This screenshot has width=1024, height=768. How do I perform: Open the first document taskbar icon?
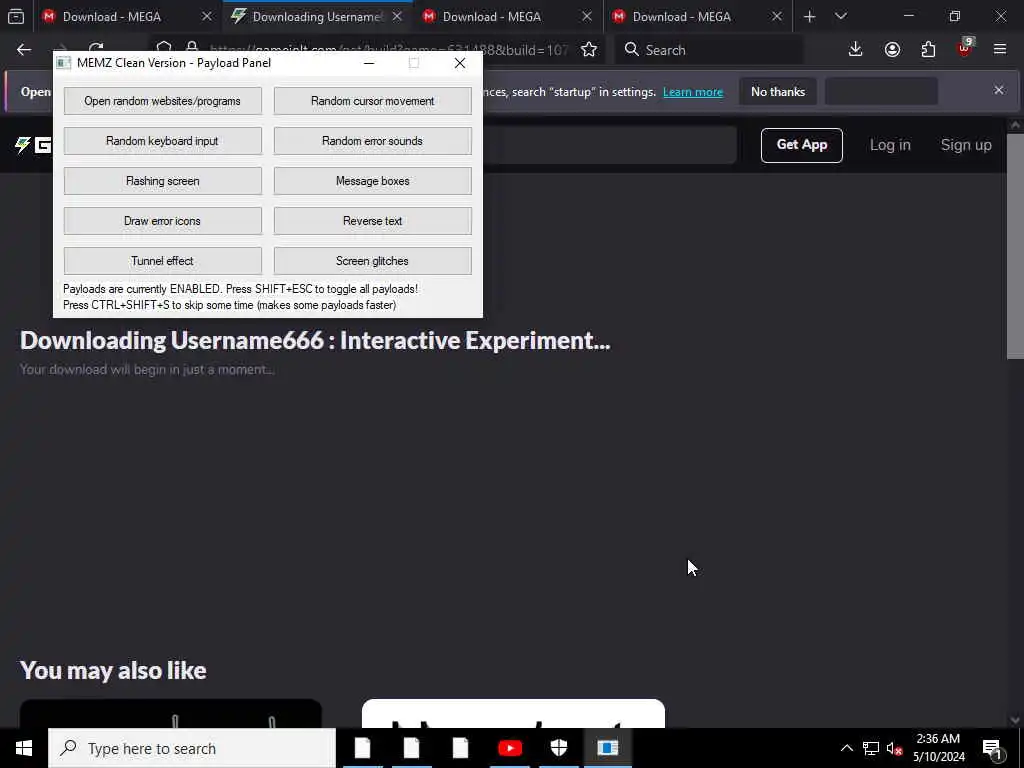coord(362,748)
